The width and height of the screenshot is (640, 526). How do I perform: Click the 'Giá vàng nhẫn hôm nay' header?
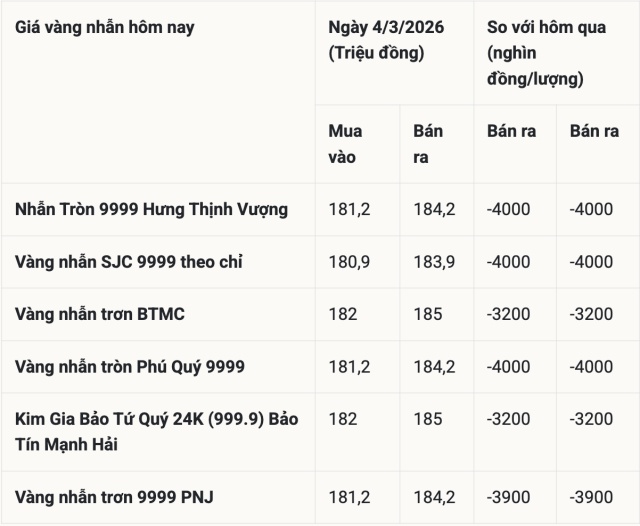[105, 27]
